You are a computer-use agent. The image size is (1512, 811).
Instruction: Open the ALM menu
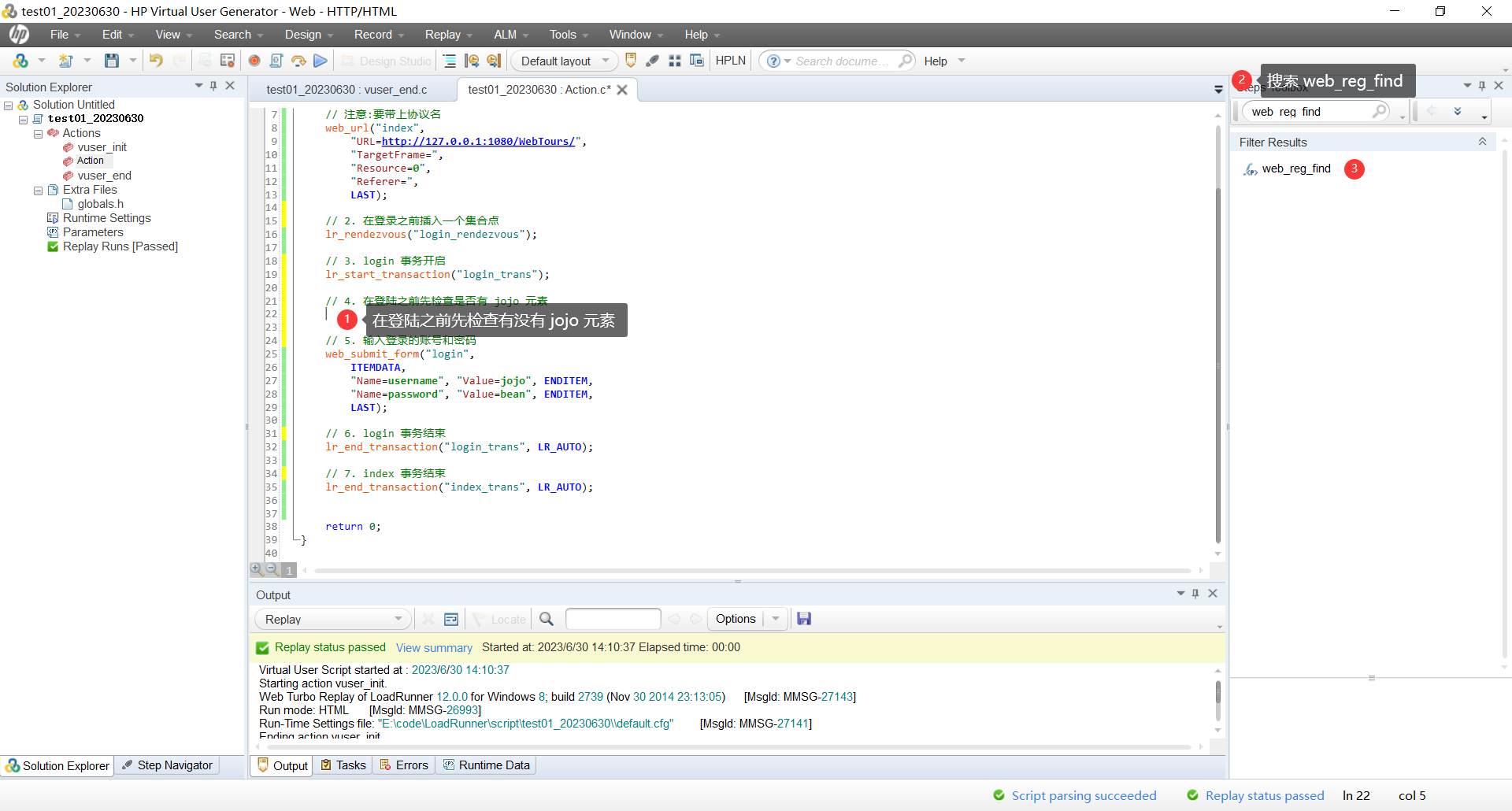pyautogui.click(x=511, y=35)
